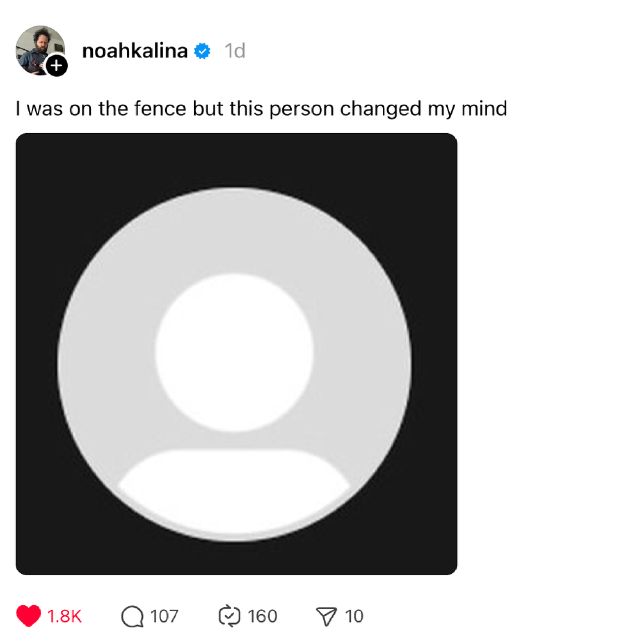Click the blue verified checkmark badge
640x643 pixels.
pyautogui.click(x=202, y=51)
